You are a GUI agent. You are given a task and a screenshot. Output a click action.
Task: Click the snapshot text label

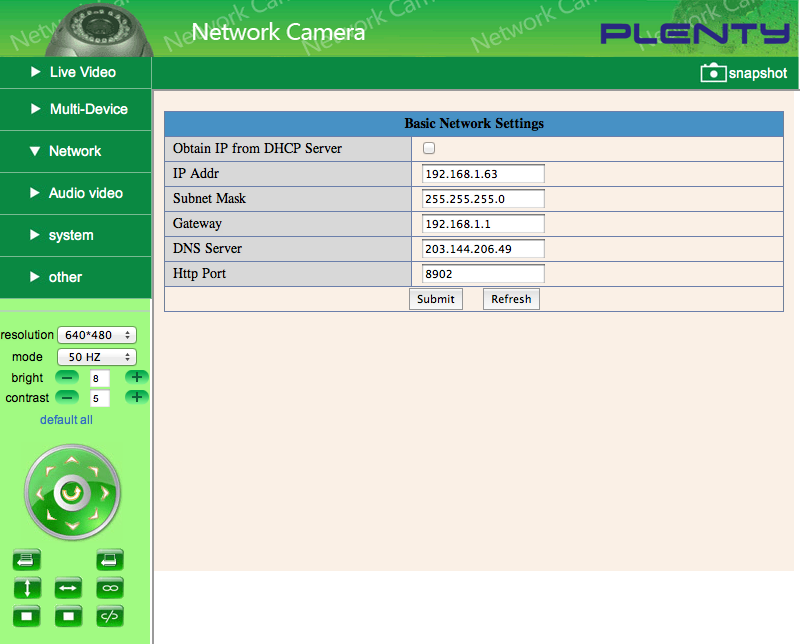coord(758,73)
